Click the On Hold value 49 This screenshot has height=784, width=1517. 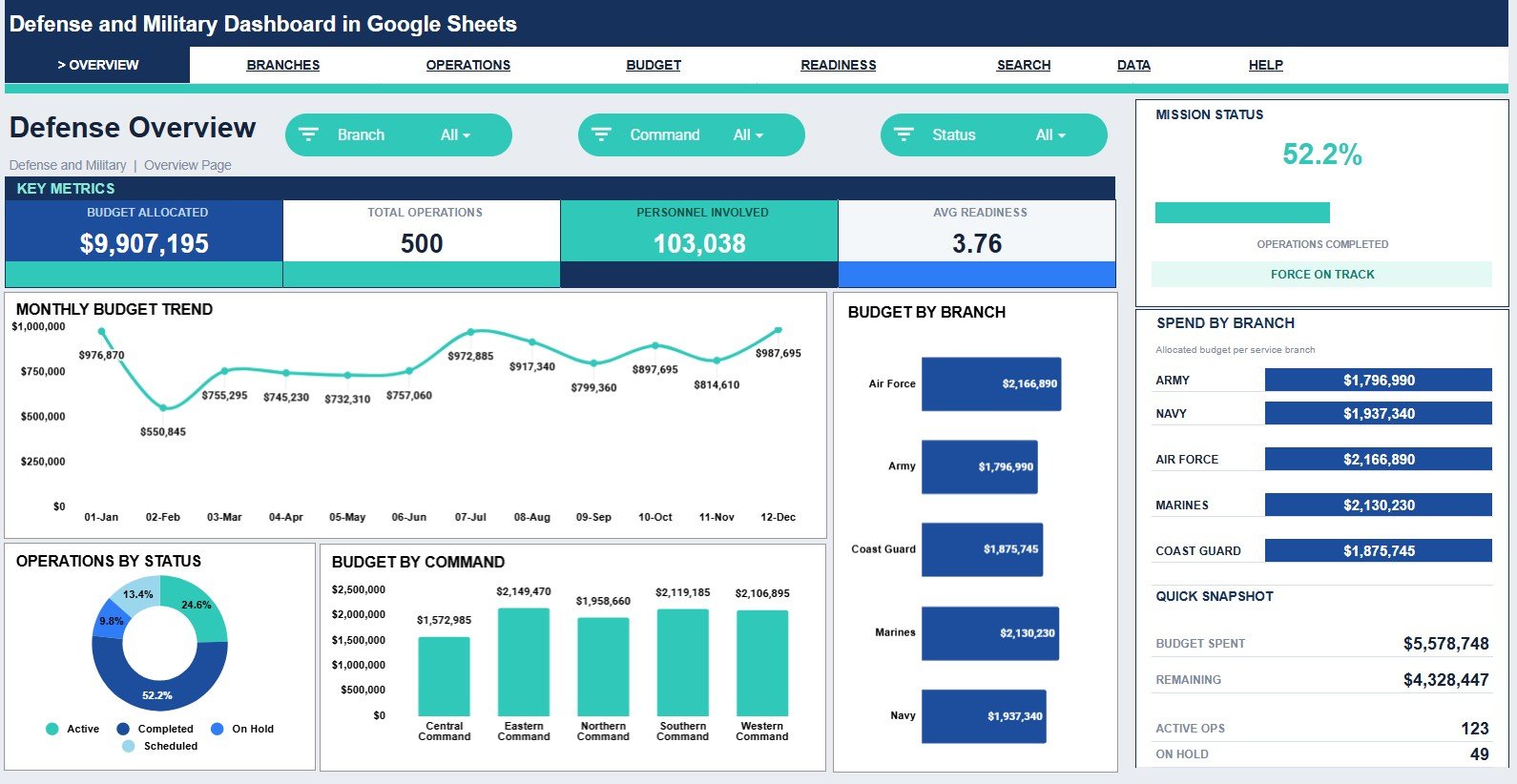click(1480, 754)
